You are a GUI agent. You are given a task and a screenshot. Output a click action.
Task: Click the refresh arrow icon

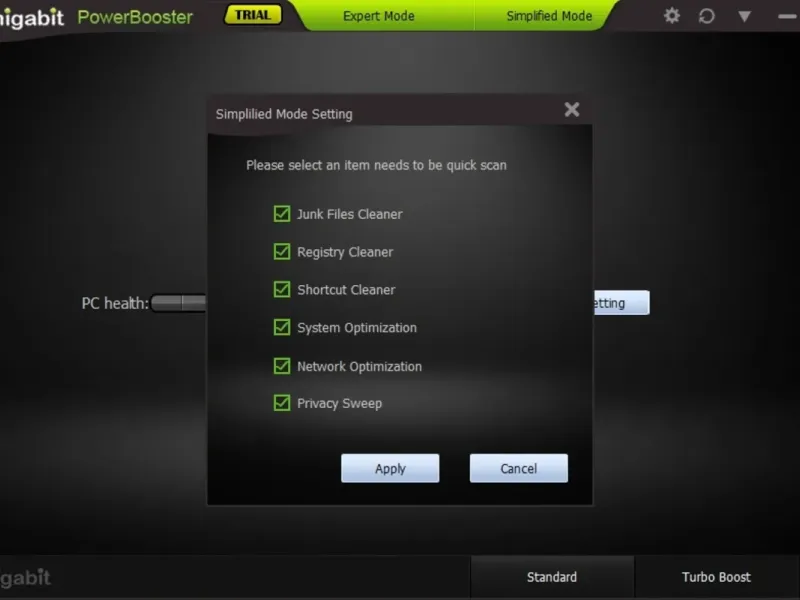pos(707,16)
